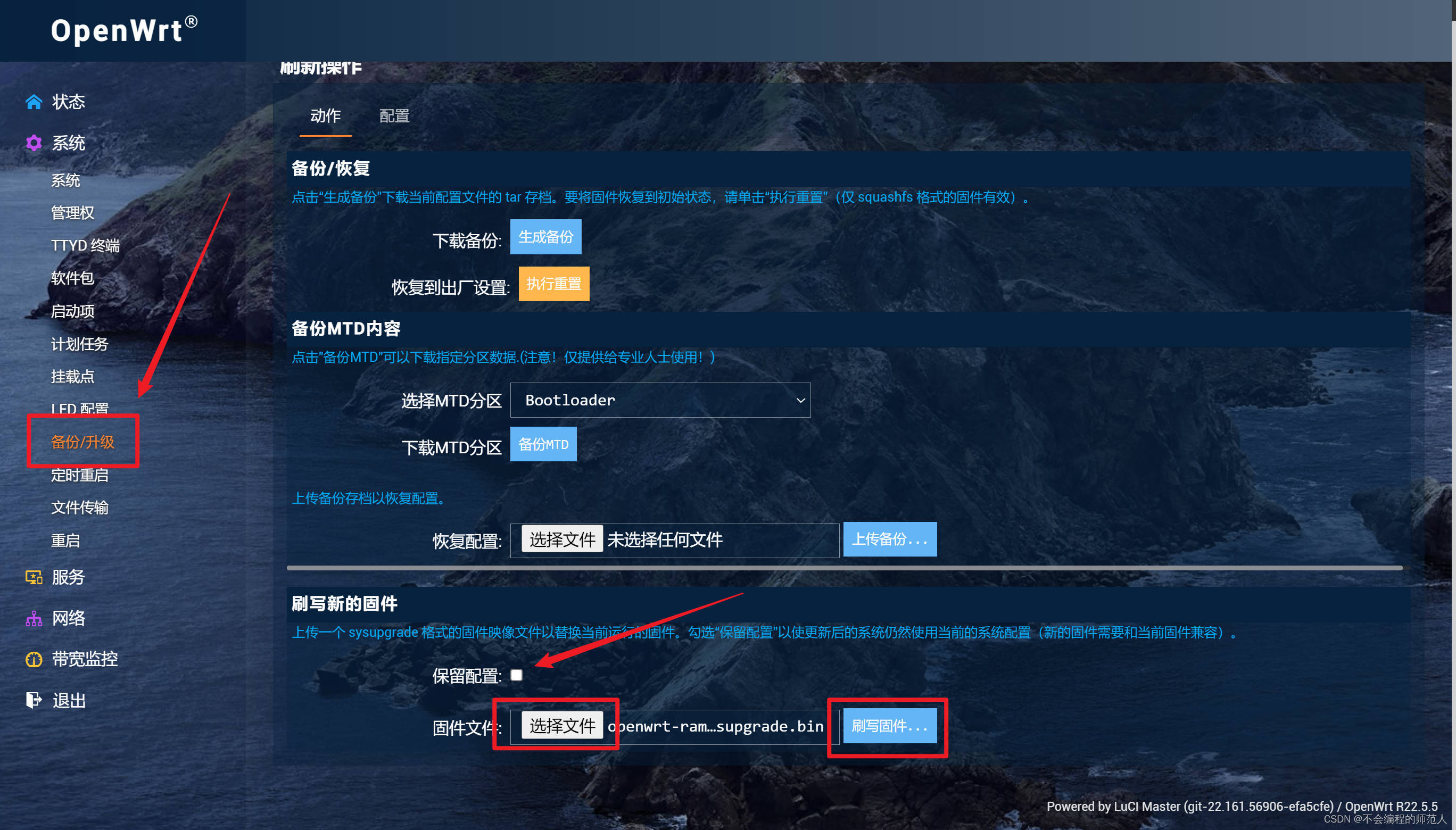Click the 状态 home icon

(34, 102)
